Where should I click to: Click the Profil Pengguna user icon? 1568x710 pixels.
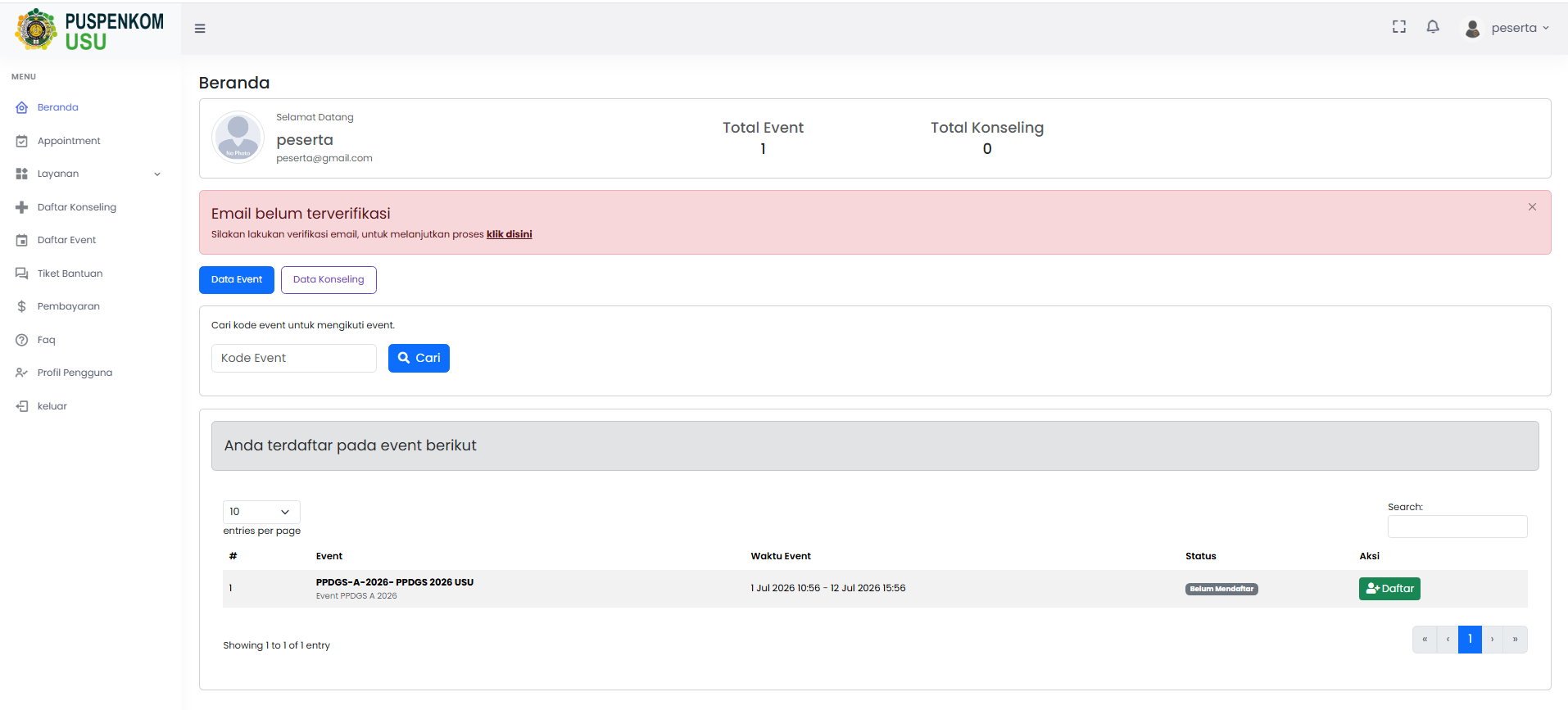22,373
